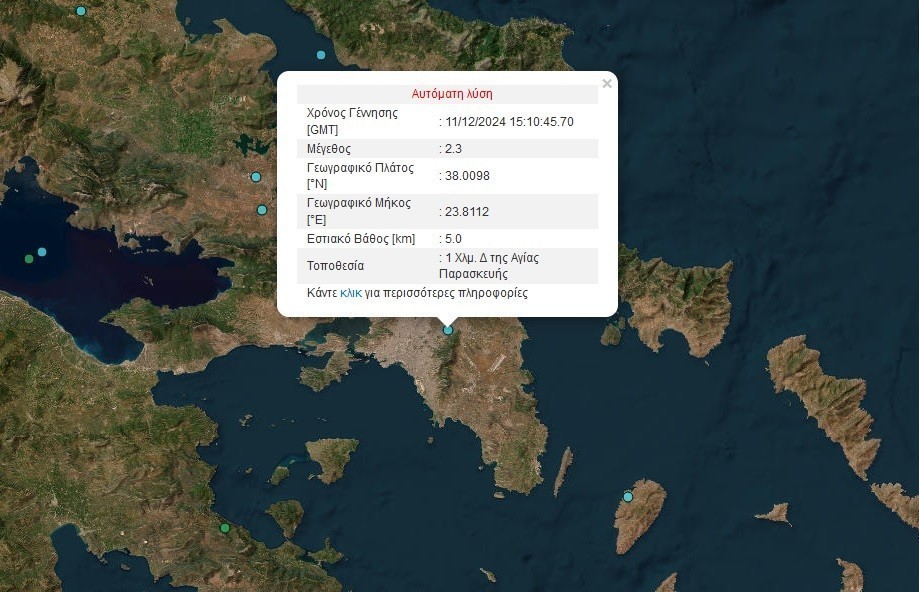
Task: Close the earthquake info popup
Action: click(x=607, y=84)
